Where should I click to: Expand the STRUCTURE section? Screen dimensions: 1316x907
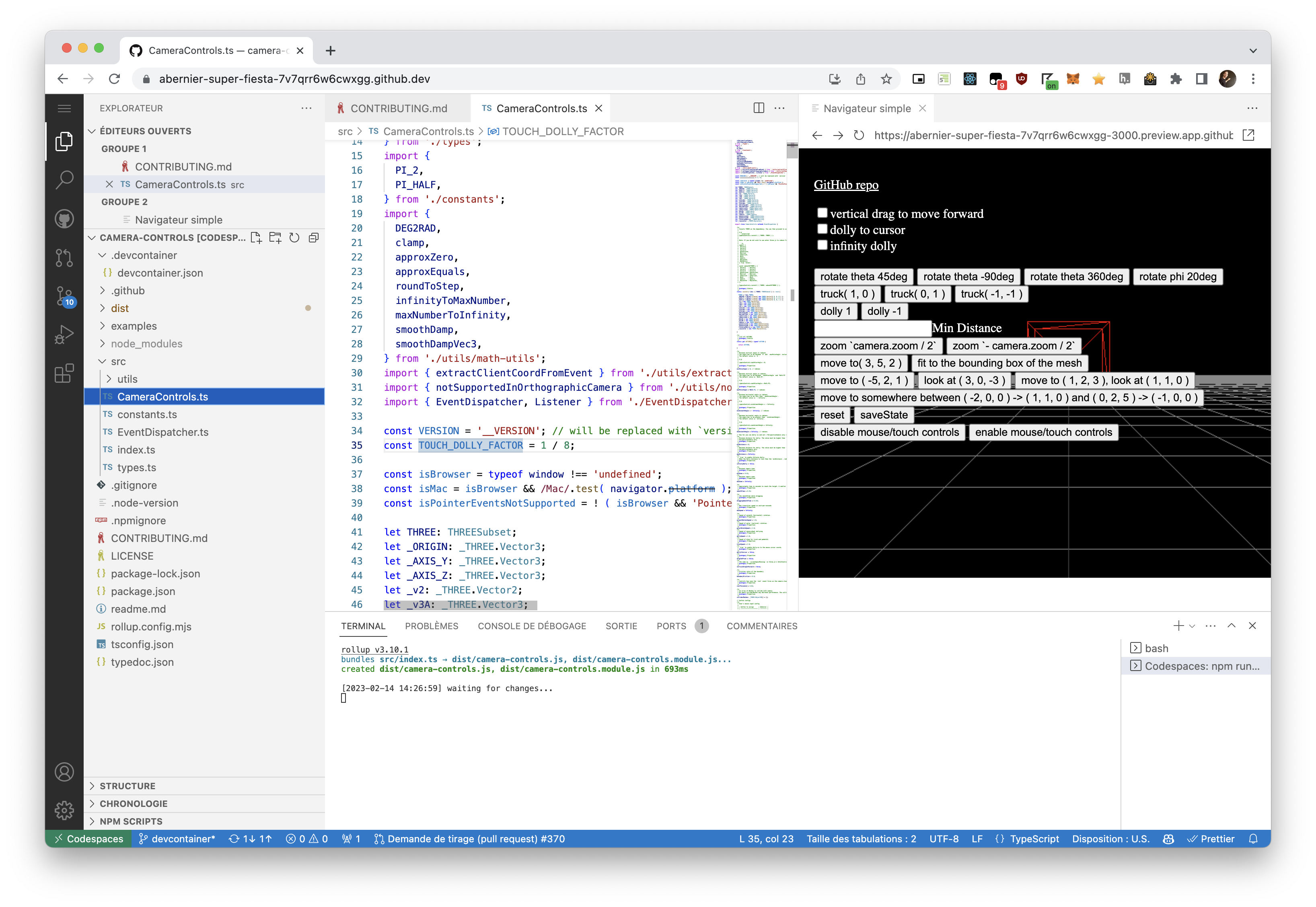pyautogui.click(x=205, y=786)
